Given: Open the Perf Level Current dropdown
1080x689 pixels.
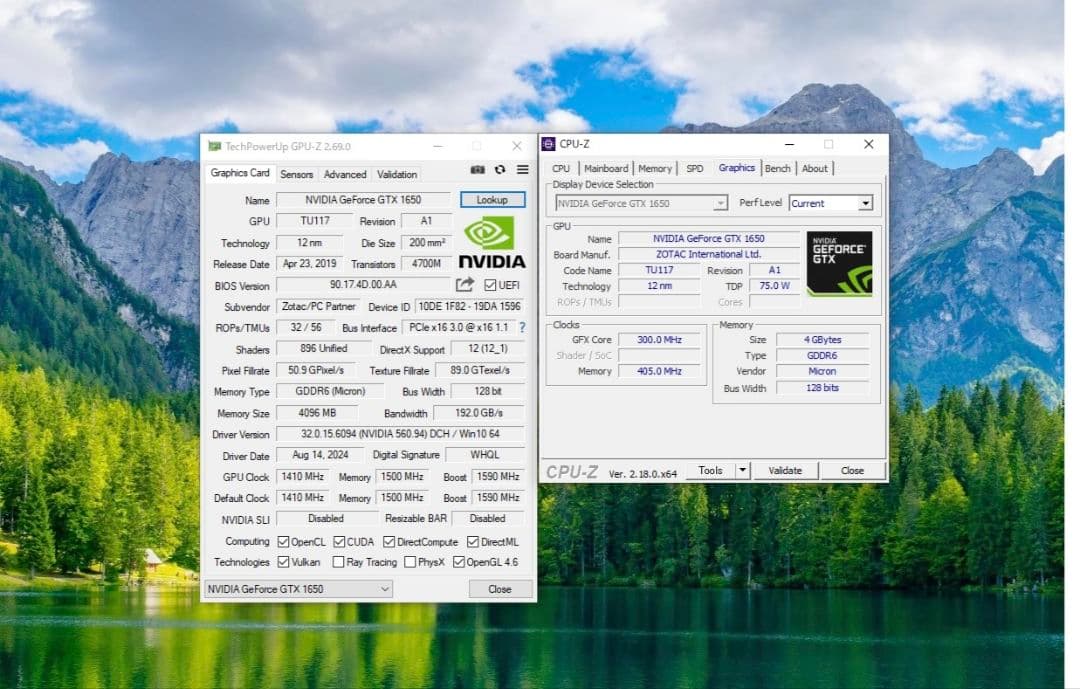Looking at the screenshot, I should click(831, 203).
